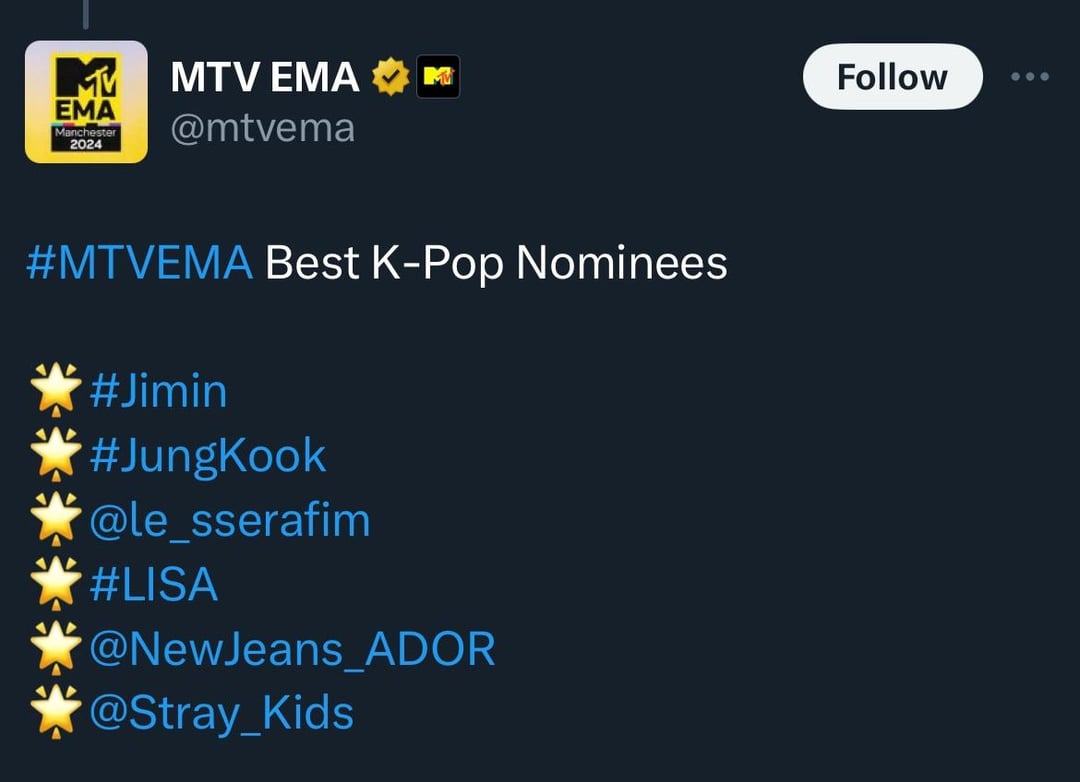Open the MTV EMA profile avatar
The width and height of the screenshot is (1080, 782).
click(86, 102)
